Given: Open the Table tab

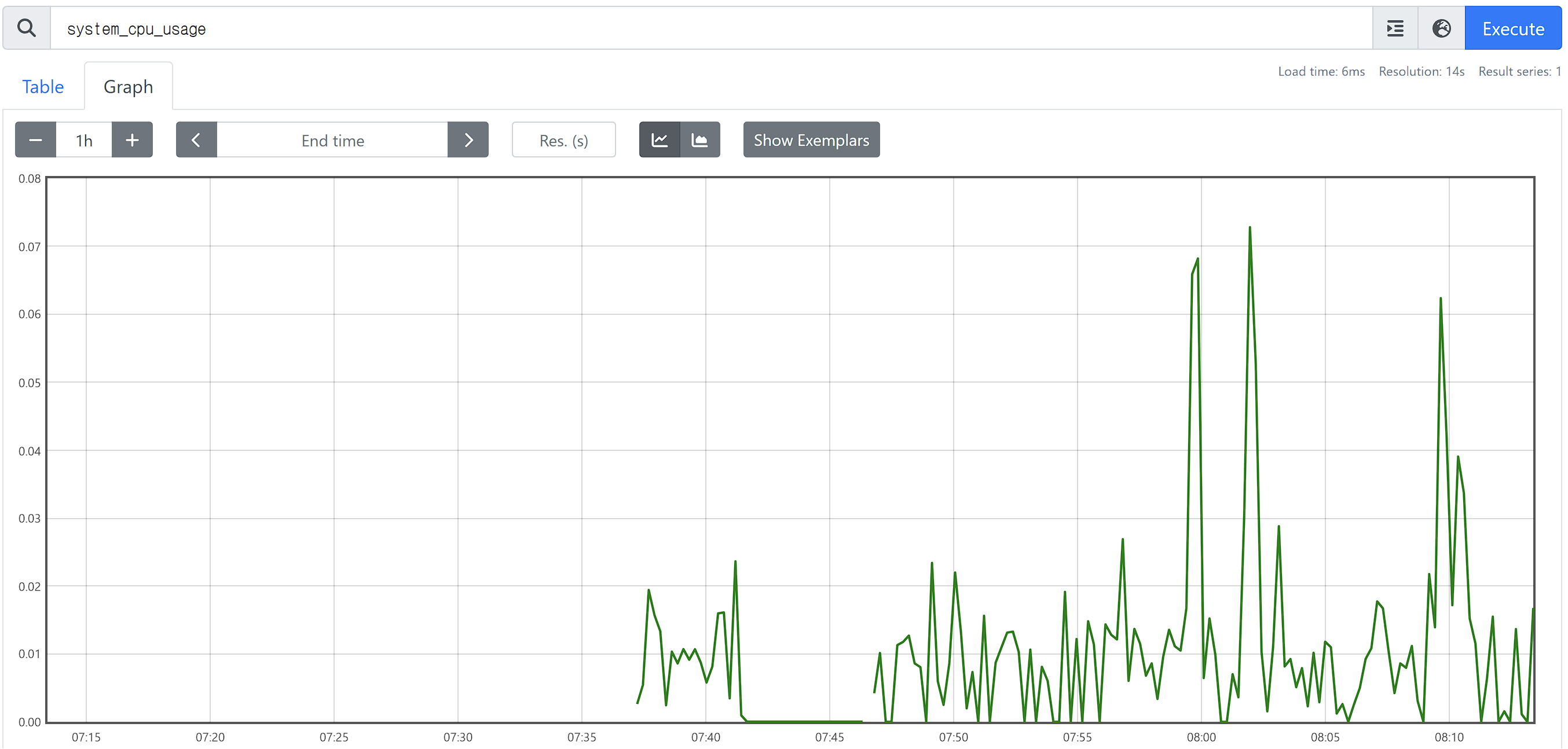Looking at the screenshot, I should pyautogui.click(x=43, y=86).
